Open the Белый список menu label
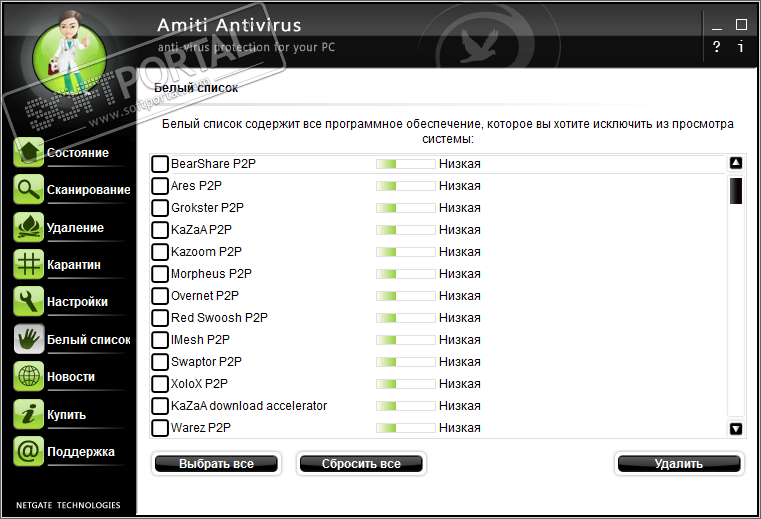 [x=88, y=340]
